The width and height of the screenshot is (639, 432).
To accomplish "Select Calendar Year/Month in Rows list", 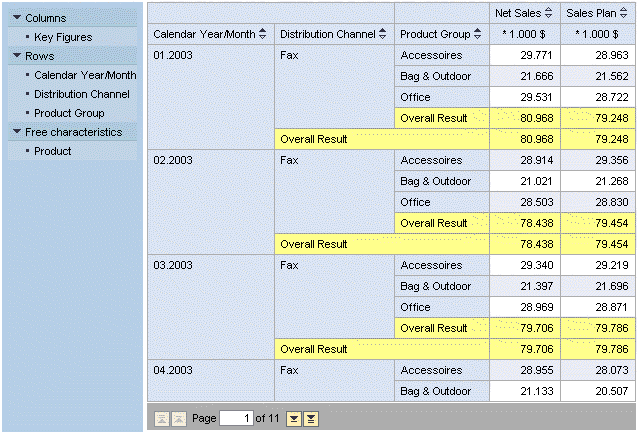I will [85, 75].
